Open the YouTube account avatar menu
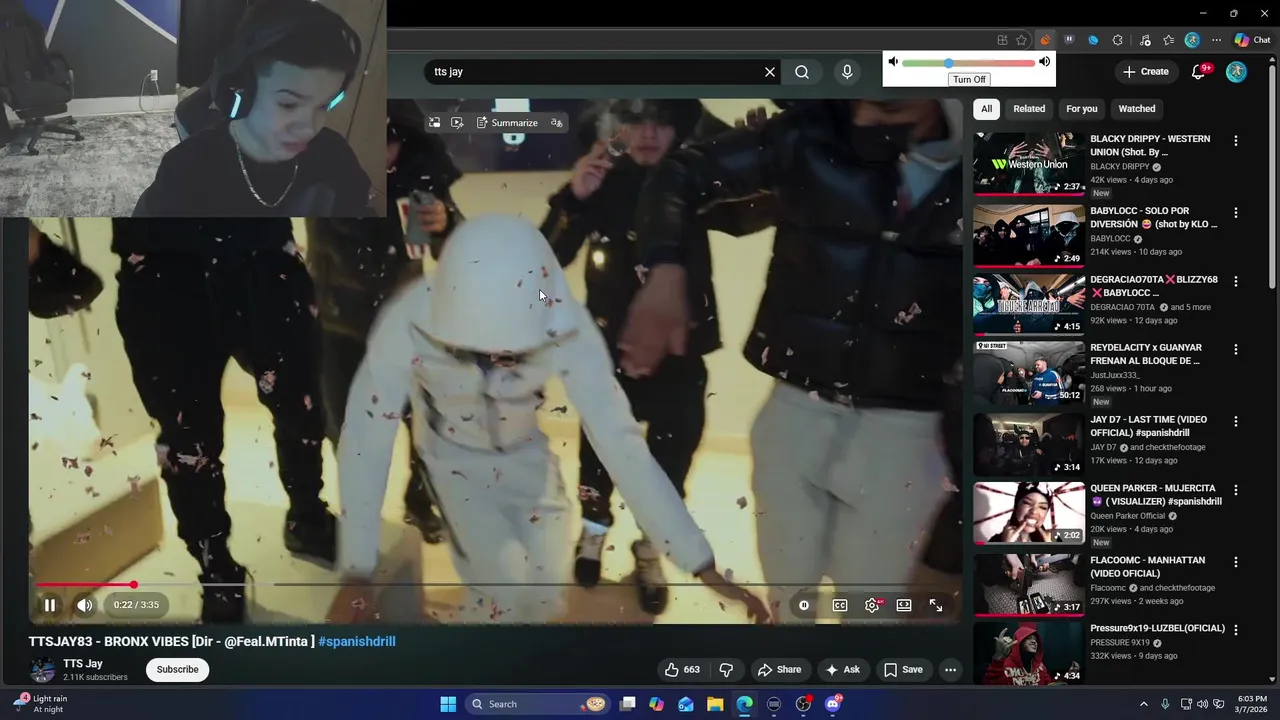The height and width of the screenshot is (720, 1280). [1237, 72]
